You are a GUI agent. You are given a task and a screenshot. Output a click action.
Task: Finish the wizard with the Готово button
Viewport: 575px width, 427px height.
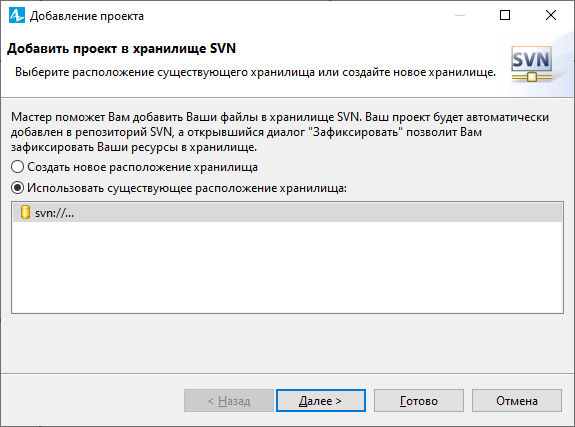pos(419,401)
